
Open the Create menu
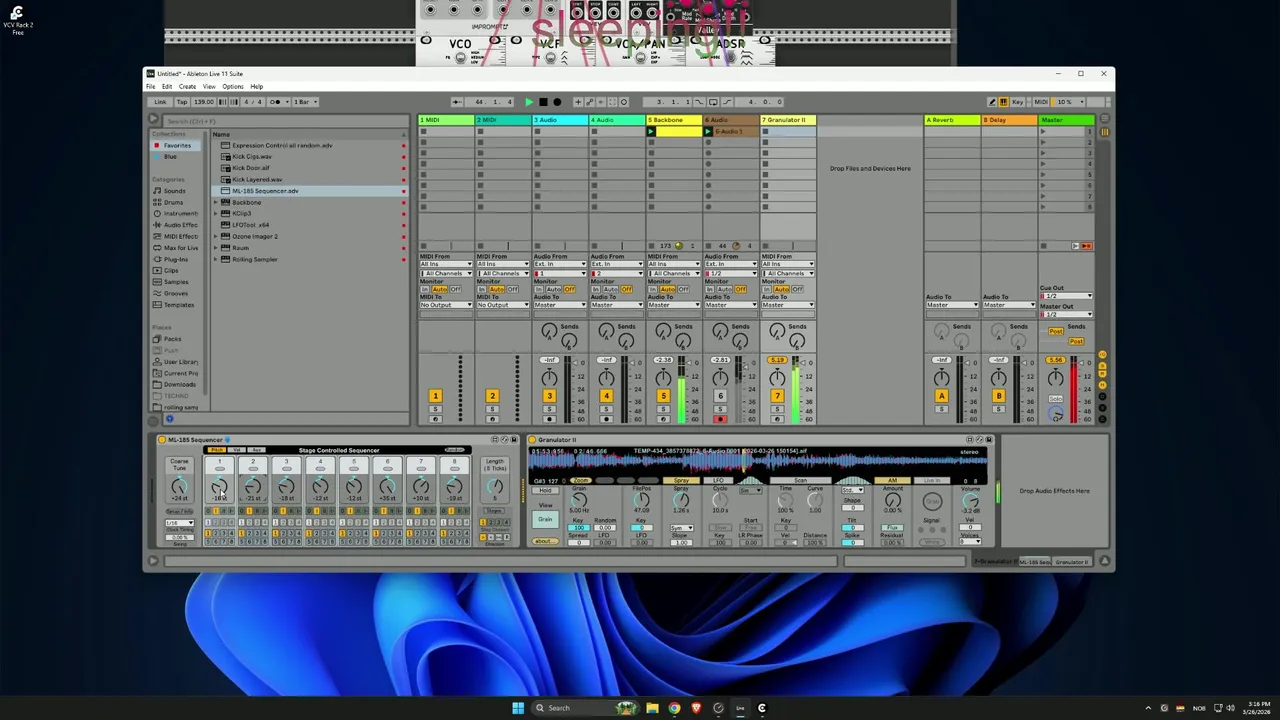tap(187, 87)
